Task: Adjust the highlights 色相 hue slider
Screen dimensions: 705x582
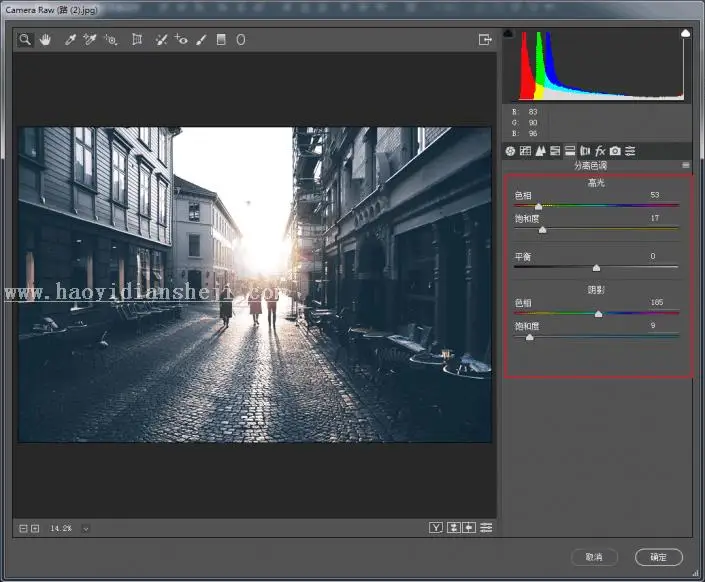Action: [x=538, y=206]
